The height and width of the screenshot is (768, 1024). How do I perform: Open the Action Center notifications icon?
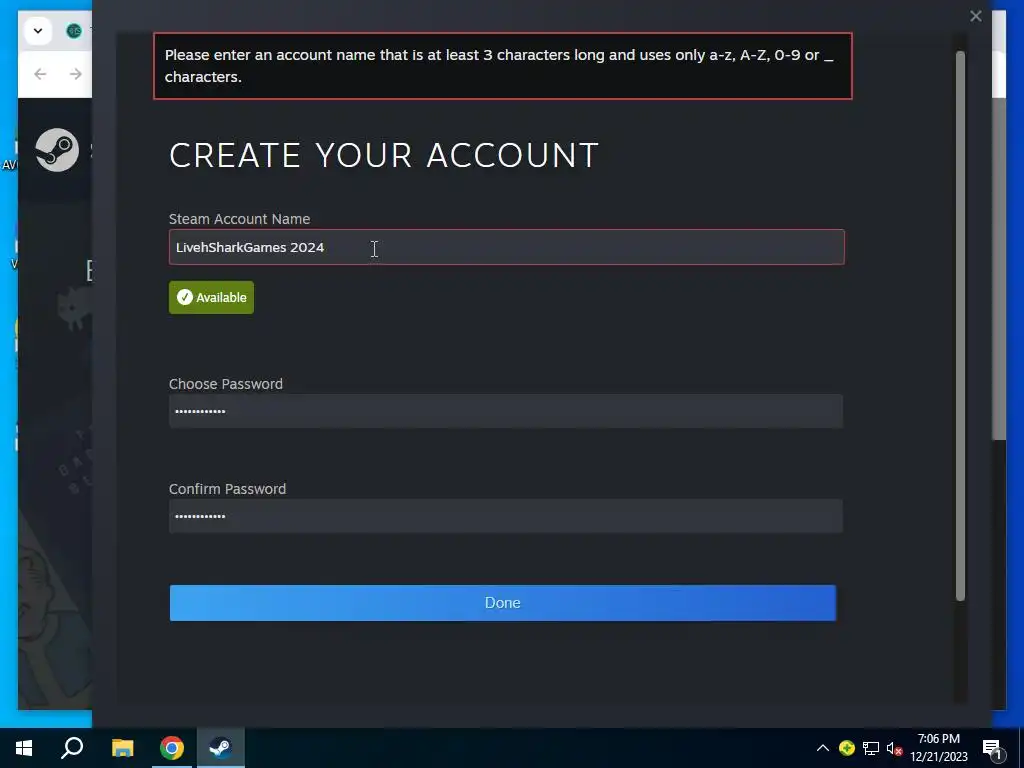click(x=992, y=748)
